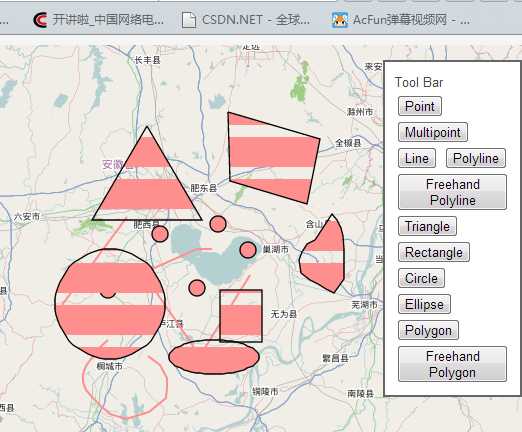This screenshot has width=522, height=432.
Task: Click the Freehand Polygon button
Action: coord(452,364)
